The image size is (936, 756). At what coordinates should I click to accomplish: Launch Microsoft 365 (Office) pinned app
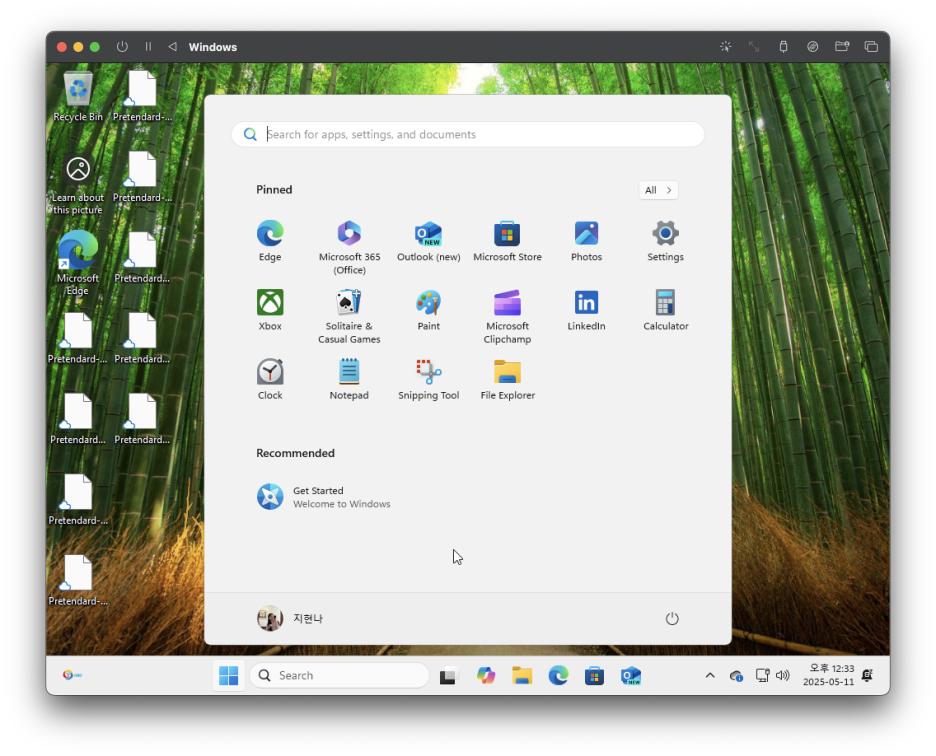point(349,247)
